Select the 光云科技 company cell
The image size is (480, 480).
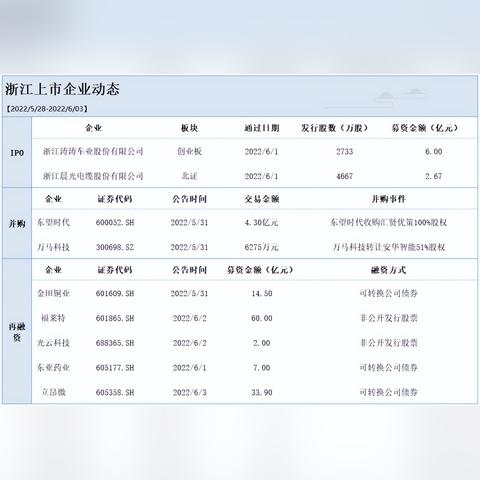(53, 343)
